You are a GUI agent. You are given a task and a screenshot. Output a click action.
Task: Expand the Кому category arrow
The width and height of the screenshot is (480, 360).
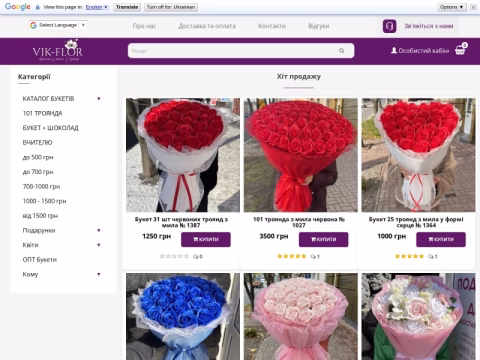[99, 274]
